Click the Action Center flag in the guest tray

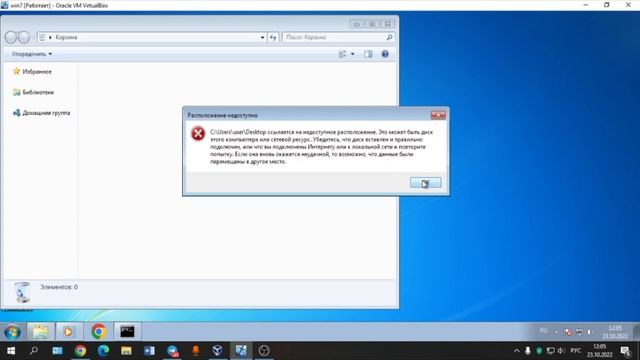tap(568, 332)
